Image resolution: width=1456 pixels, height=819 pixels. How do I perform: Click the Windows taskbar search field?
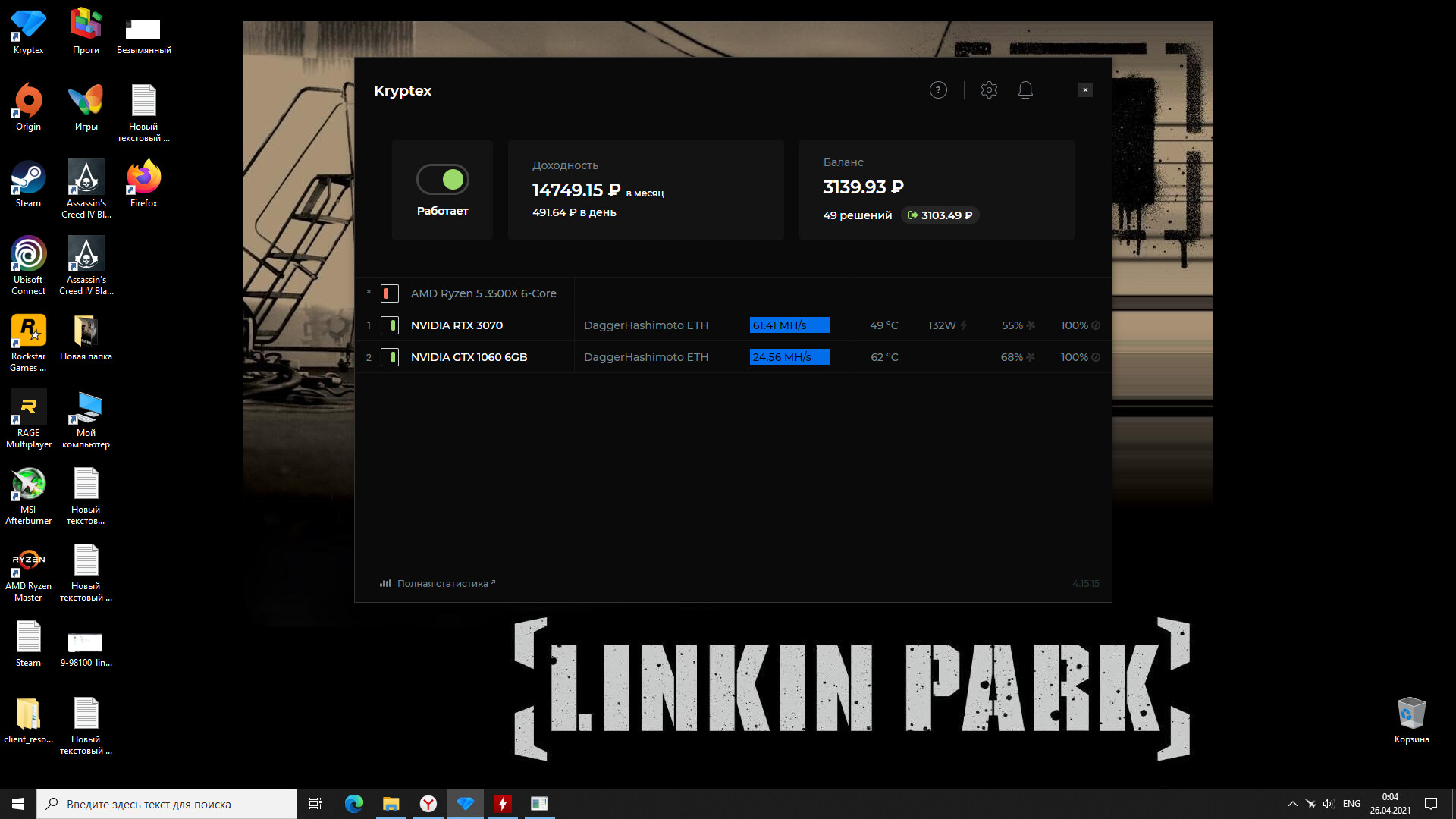coord(167,804)
